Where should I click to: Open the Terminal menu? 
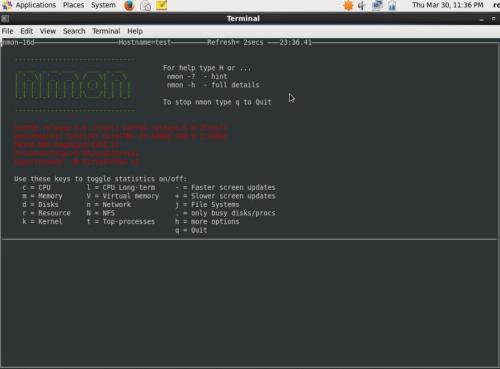click(x=106, y=31)
